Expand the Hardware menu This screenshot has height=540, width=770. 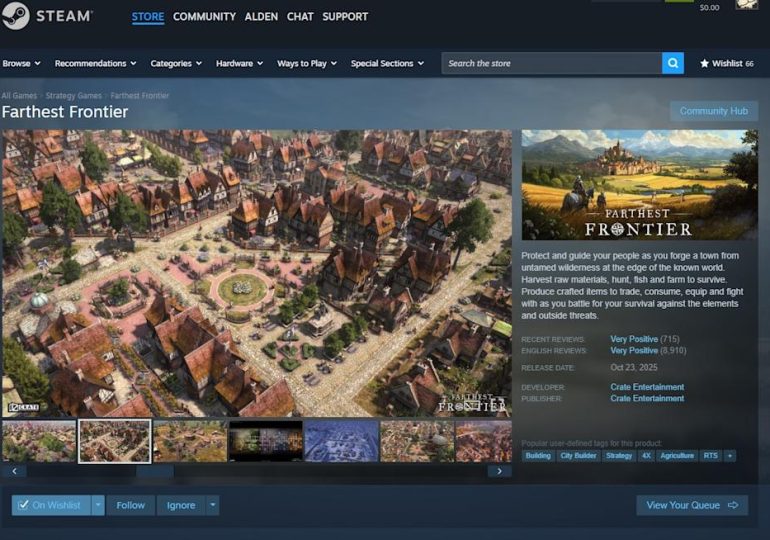pyautogui.click(x=239, y=63)
